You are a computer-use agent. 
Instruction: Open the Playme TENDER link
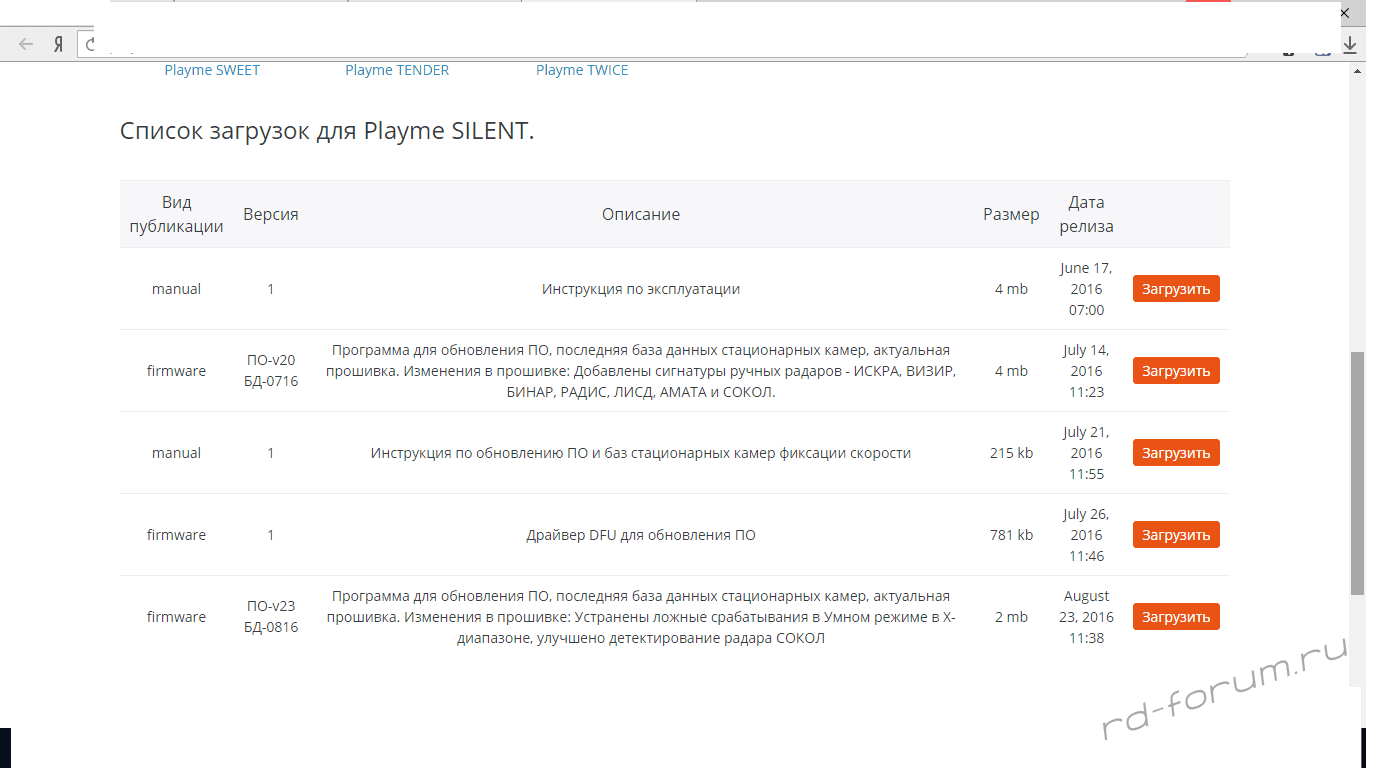click(x=397, y=70)
